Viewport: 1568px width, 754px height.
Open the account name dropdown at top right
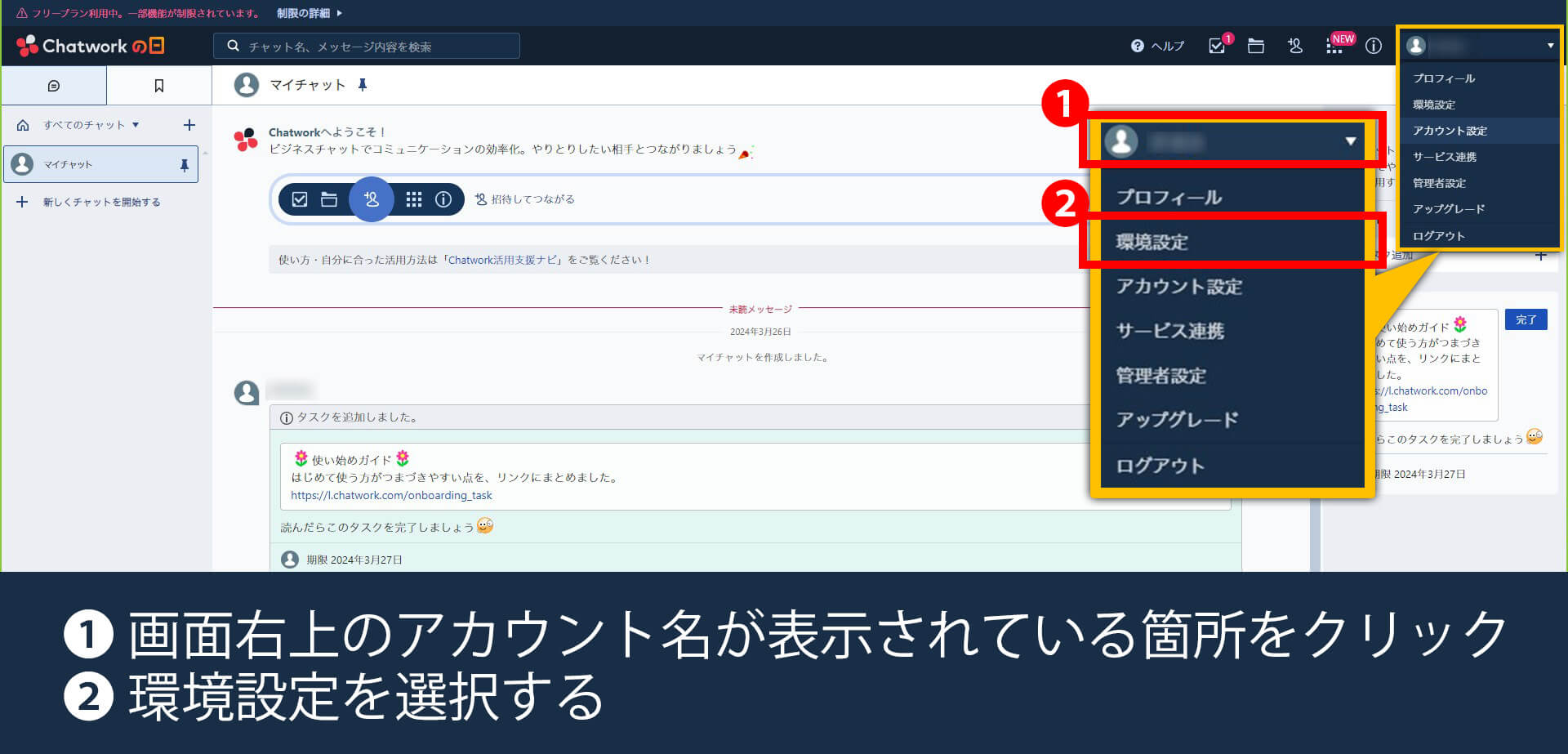(1480, 46)
